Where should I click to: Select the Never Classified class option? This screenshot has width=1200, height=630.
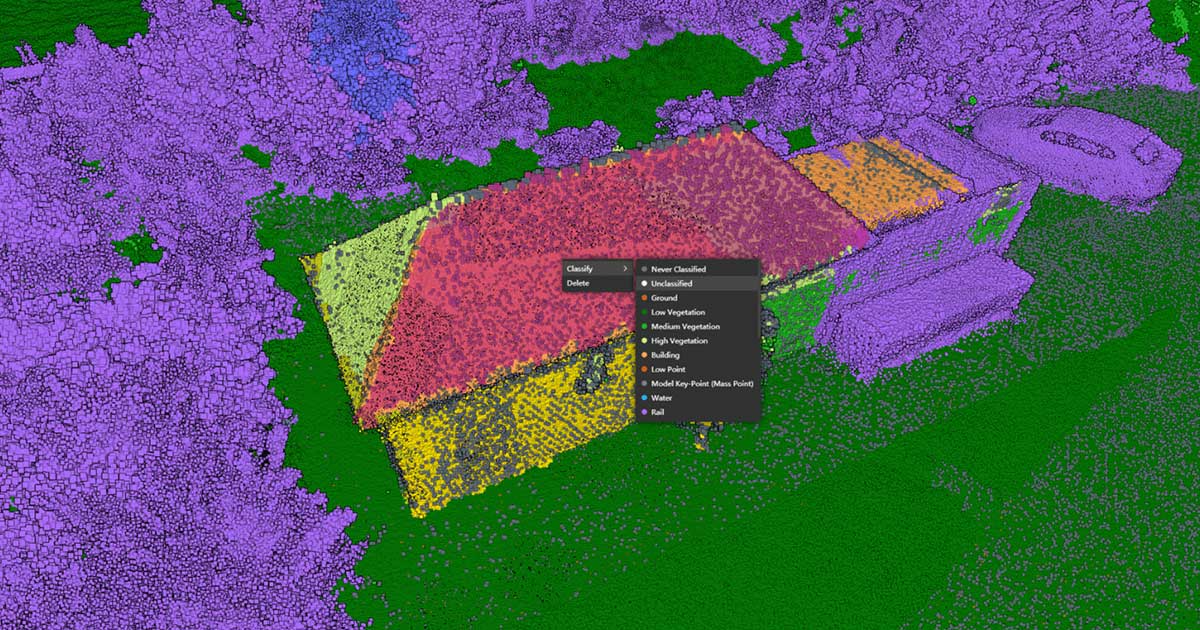678,269
